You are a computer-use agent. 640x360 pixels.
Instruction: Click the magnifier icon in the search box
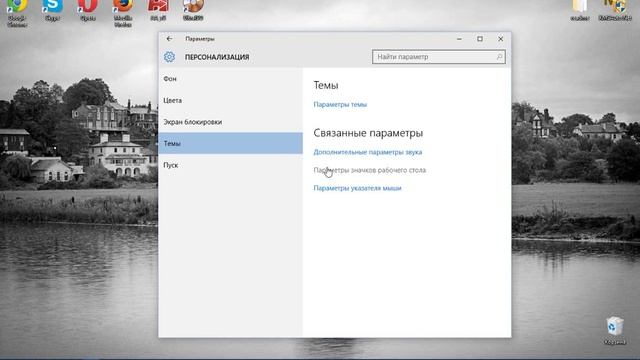tap(499, 57)
